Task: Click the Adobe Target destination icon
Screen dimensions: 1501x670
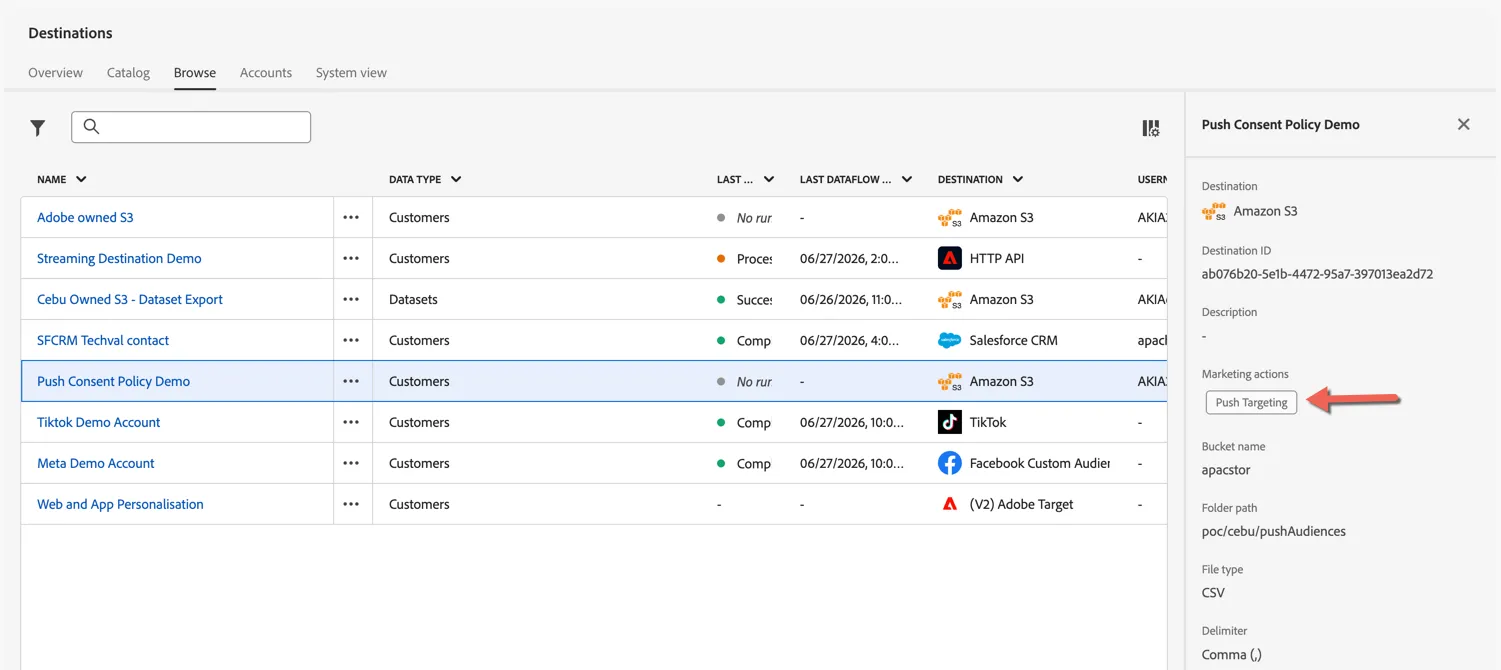Action: (950, 504)
